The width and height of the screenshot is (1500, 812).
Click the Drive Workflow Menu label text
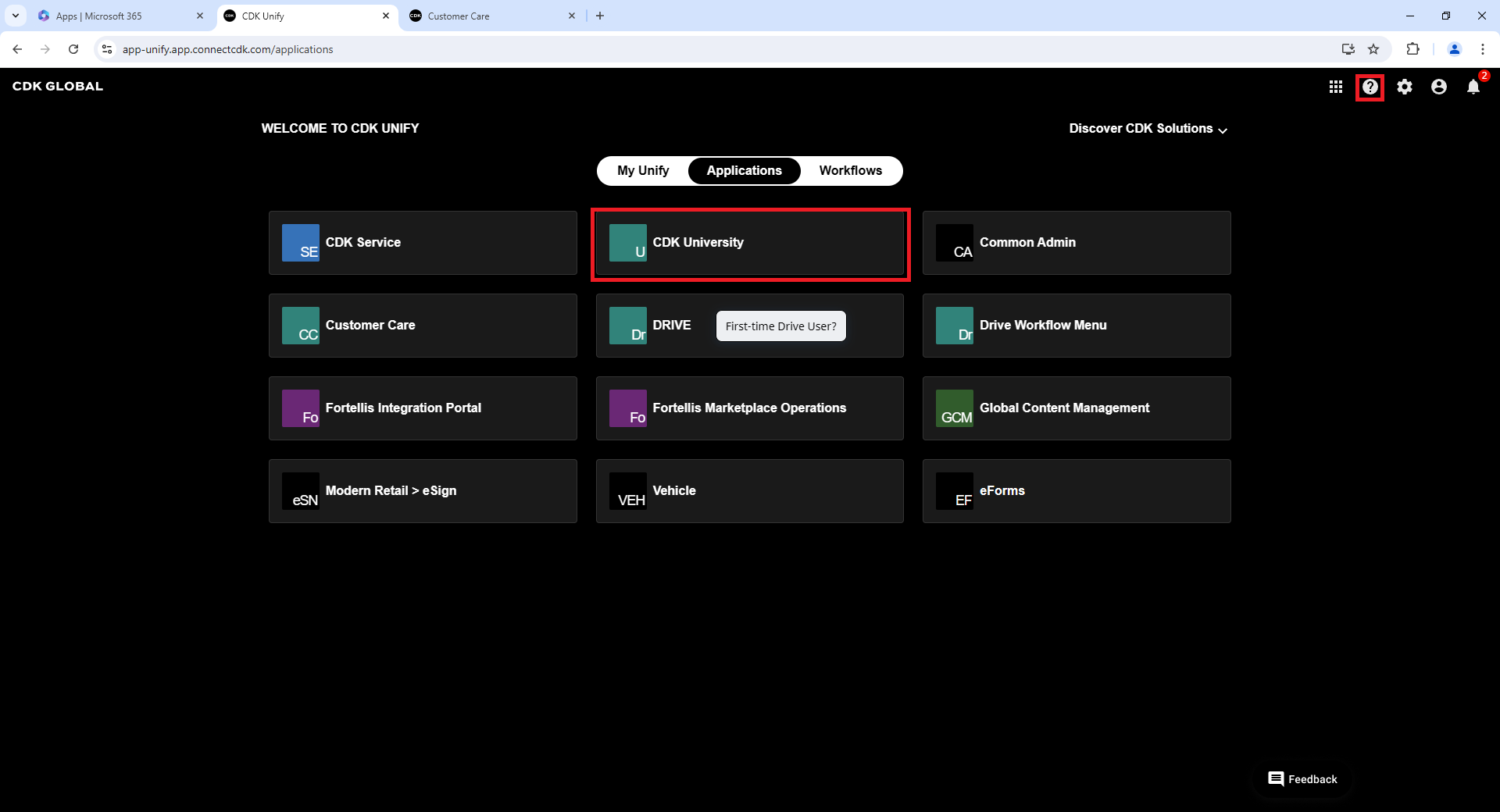pyautogui.click(x=1044, y=326)
